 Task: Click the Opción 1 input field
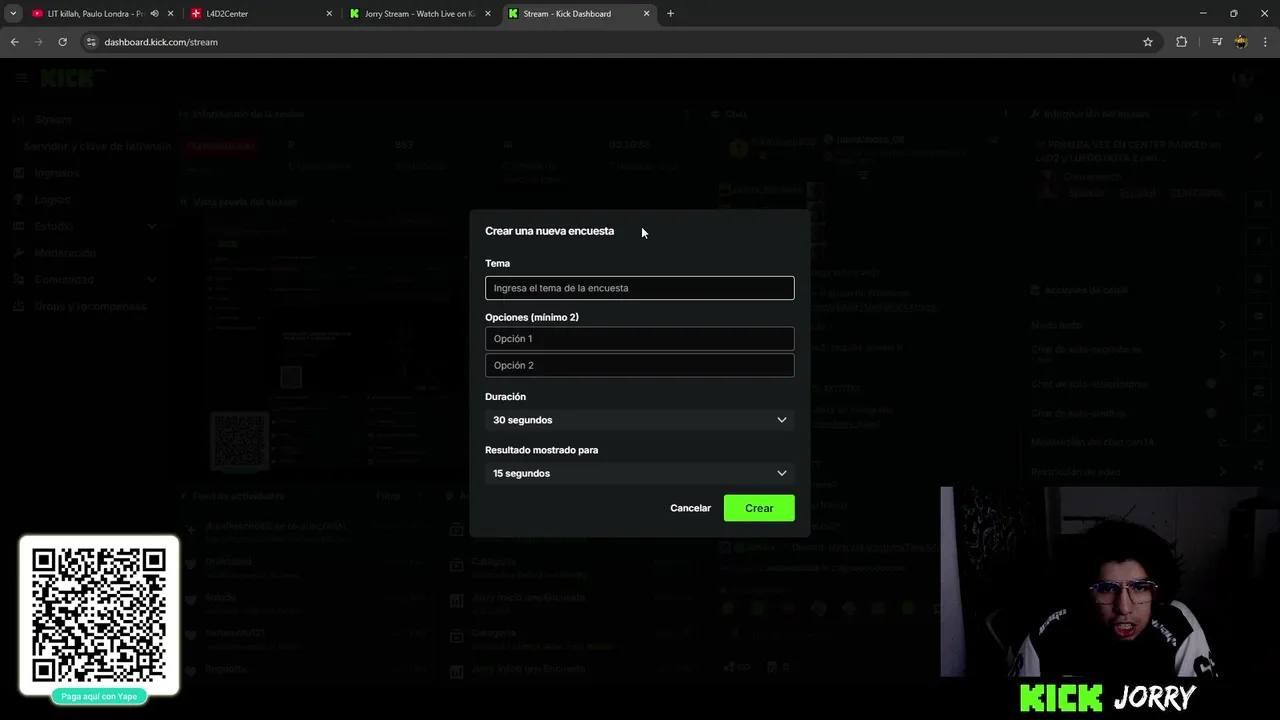[640, 339]
